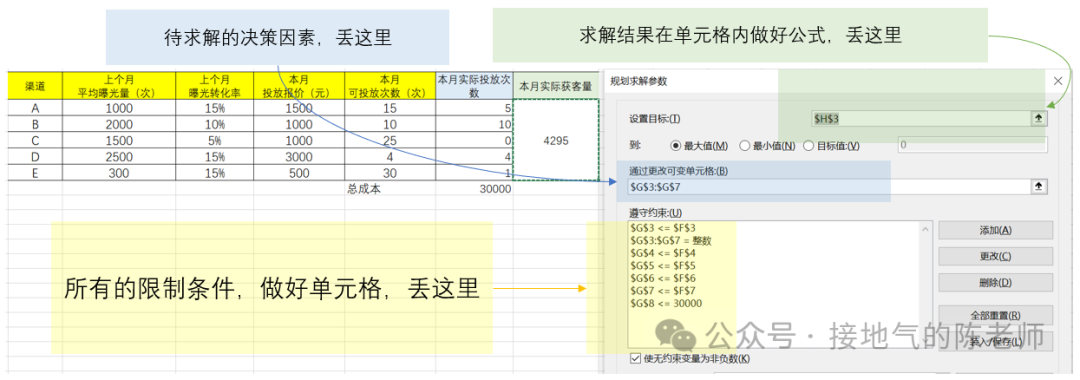Focus the variable cells field $G$3:$G$7

click(829, 187)
